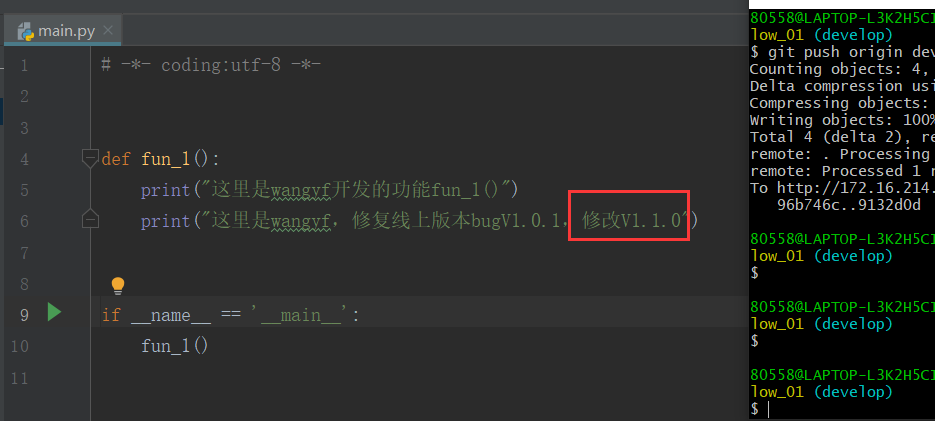Click line number 1 in the gutter
The width and height of the screenshot is (935, 421).
click(24, 65)
